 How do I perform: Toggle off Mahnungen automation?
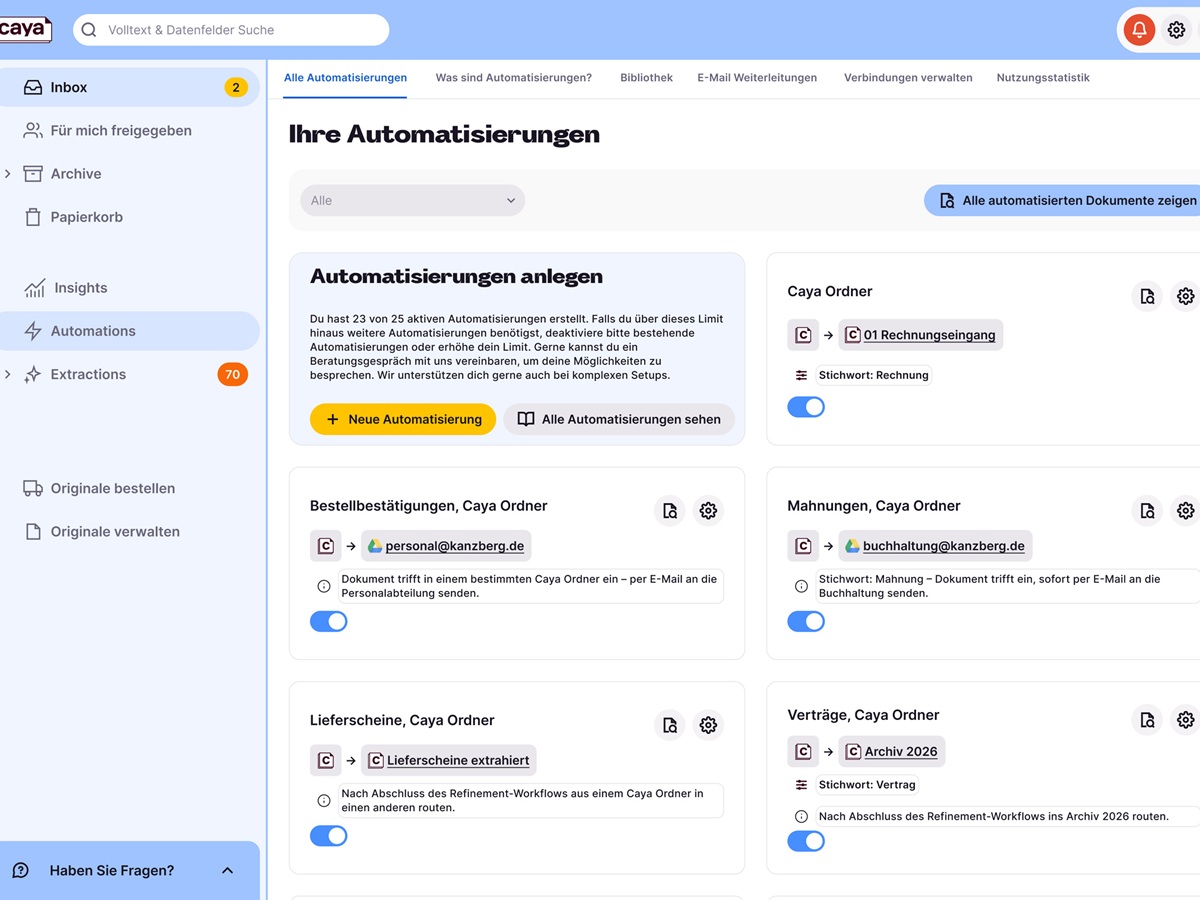click(806, 621)
